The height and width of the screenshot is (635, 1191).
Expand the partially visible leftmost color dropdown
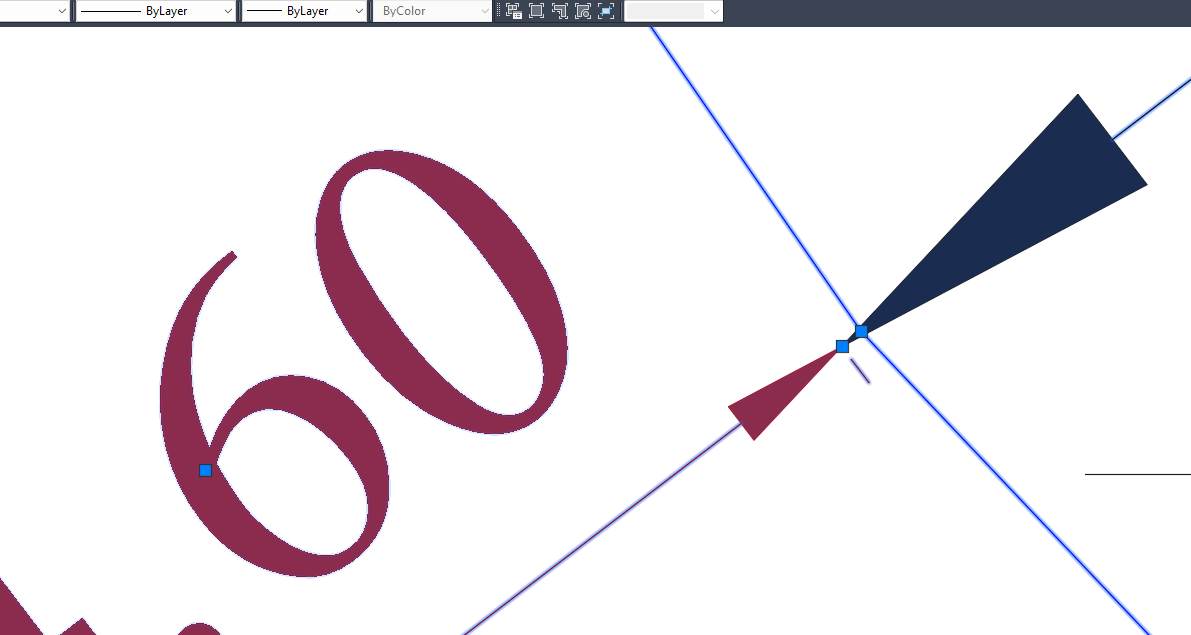[35, 11]
